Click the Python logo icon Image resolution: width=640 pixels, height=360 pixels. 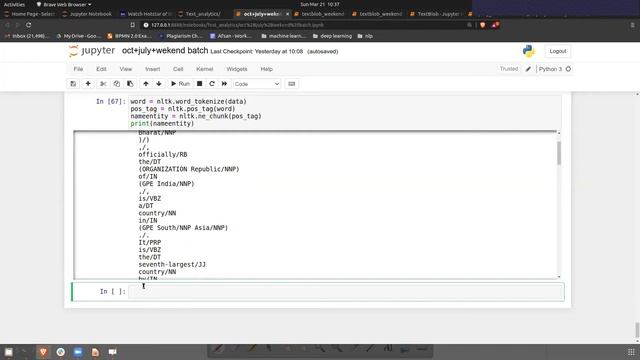(529, 51)
